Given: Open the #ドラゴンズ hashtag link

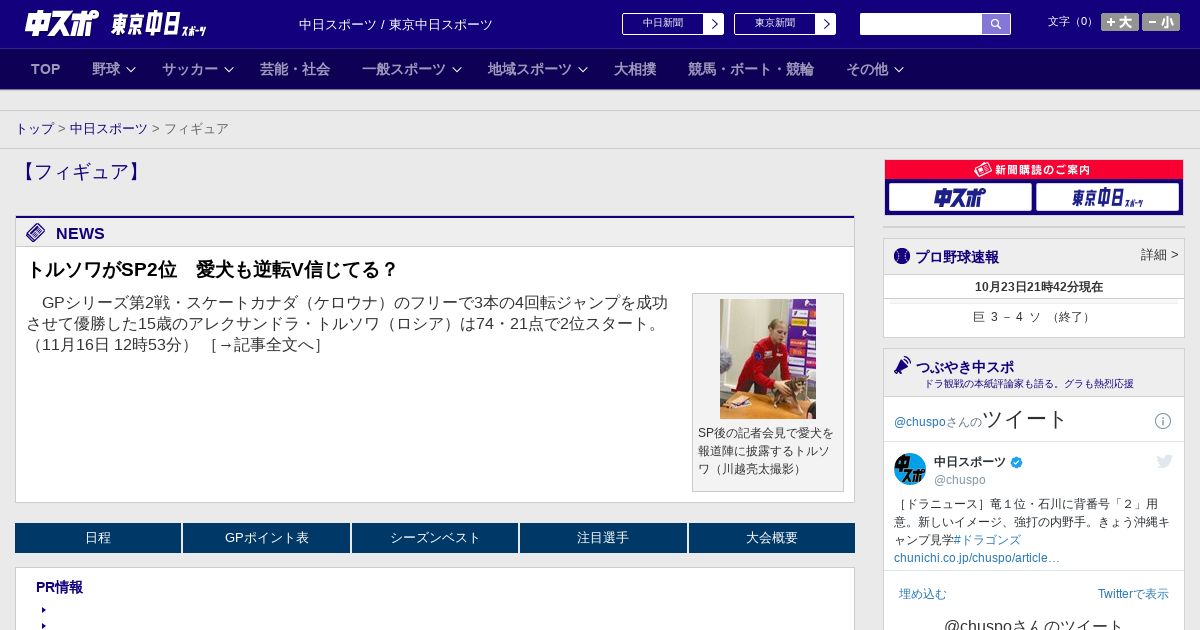Looking at the screenshot, I should coord(987,540).
